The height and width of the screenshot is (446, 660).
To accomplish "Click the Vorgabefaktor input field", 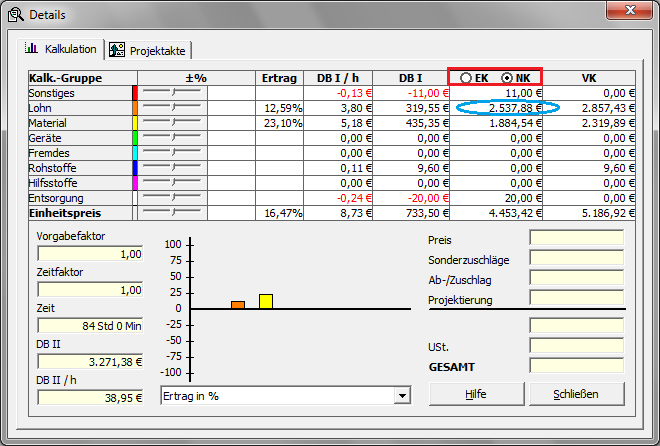I will (90, 254).
